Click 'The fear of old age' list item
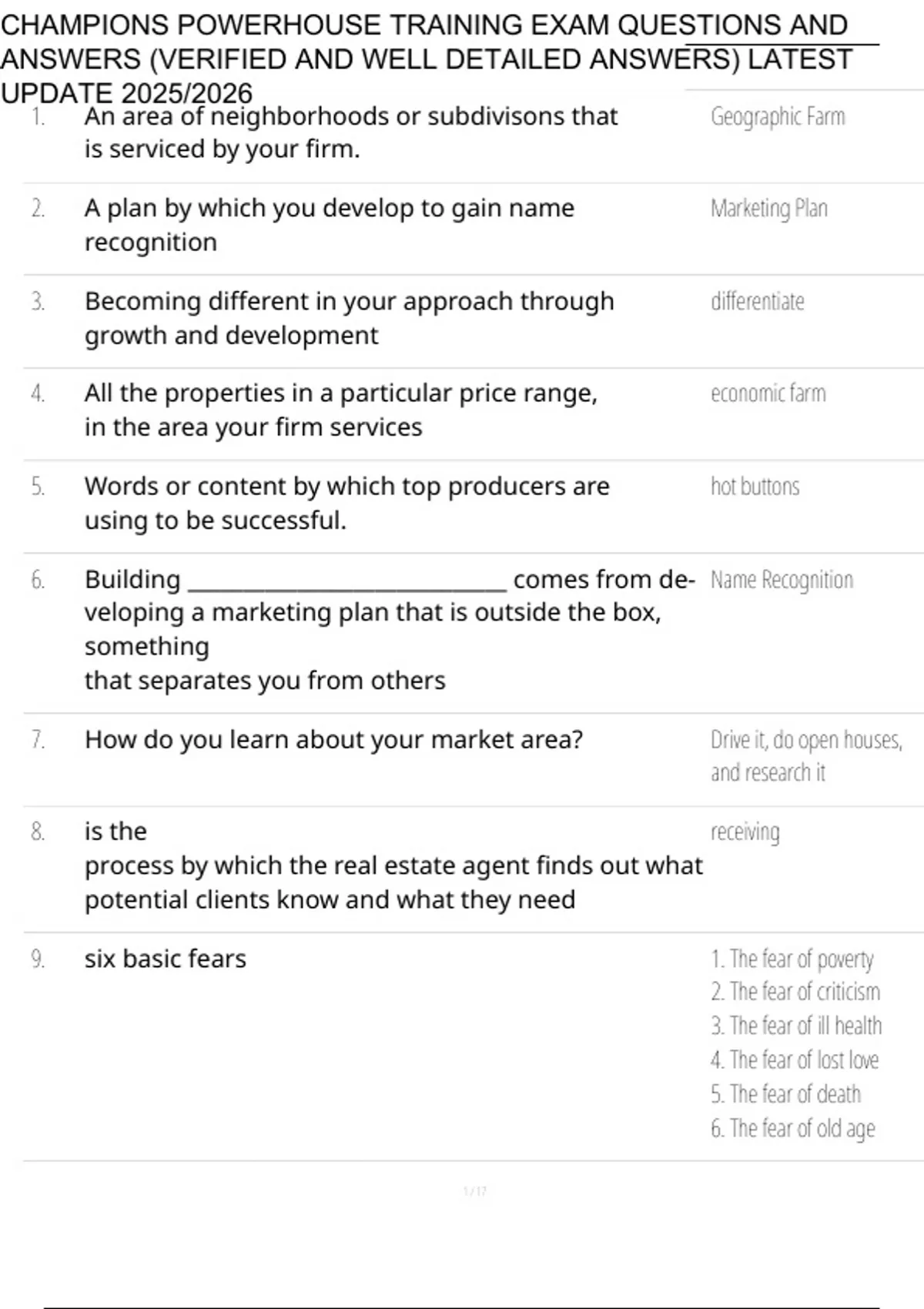924x1309 pixels. pyautogui.click(x=793, y=1129)
